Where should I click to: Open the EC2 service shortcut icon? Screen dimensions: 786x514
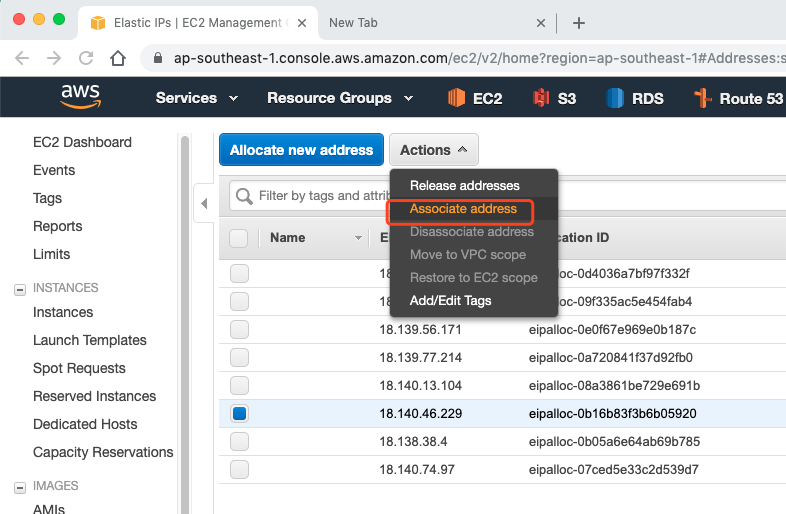[x=456, y=98]
